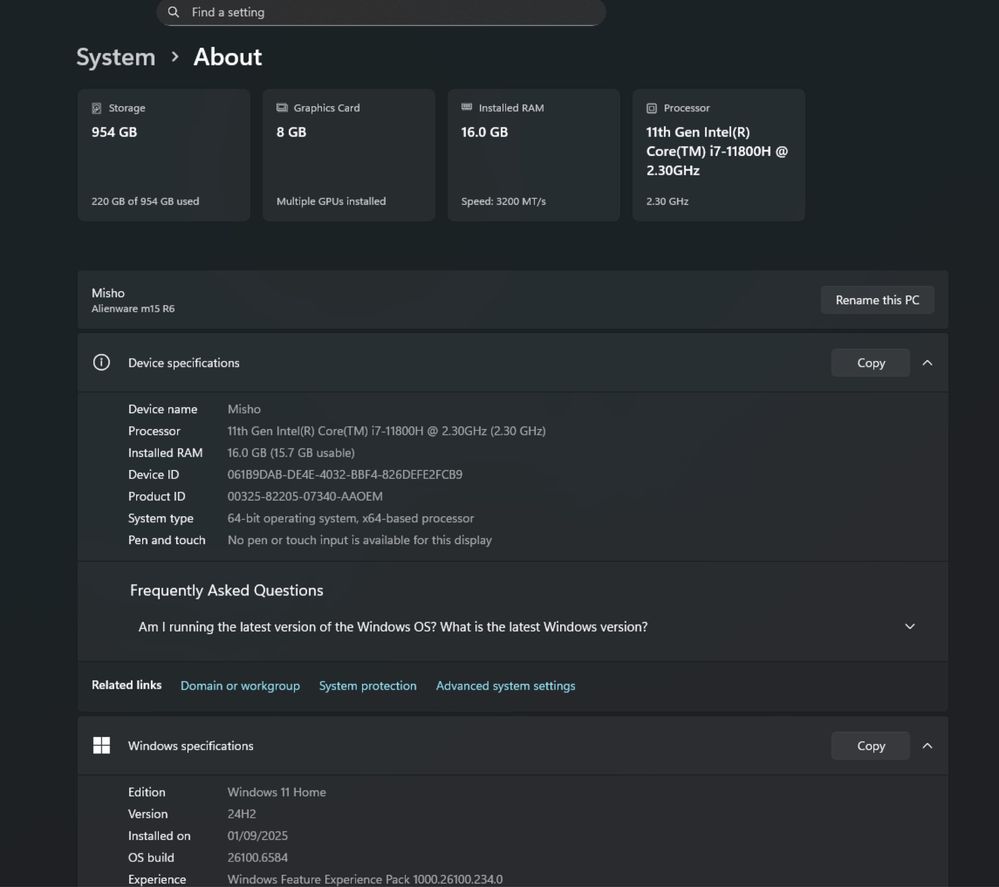Go back to System breadcrumb
The width and height of the screenshot is (999, 887).
coord(116,57)
